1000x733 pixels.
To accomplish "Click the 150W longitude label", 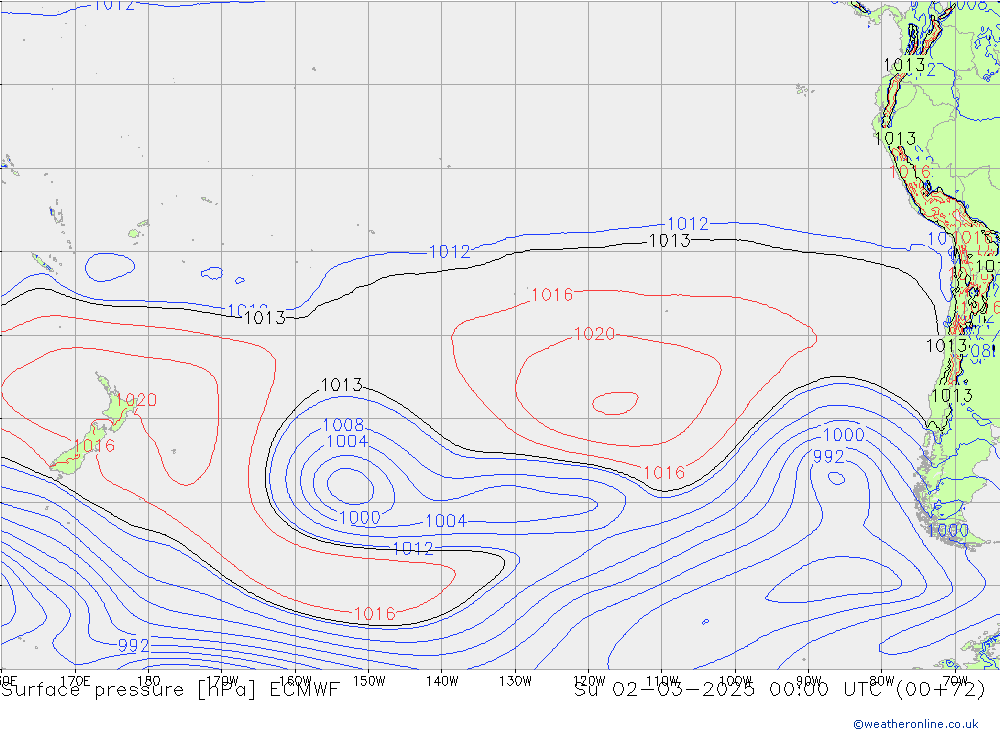I will [x=369, y=681].
